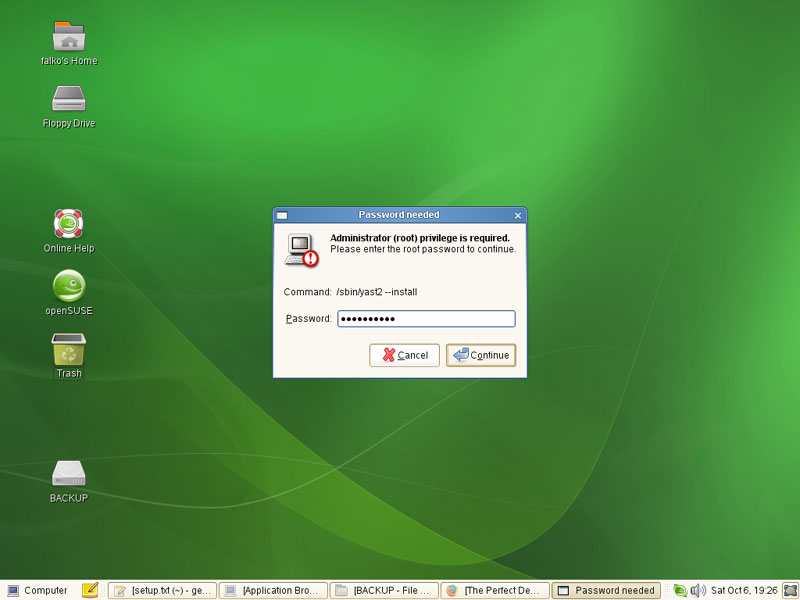Switch to setup.txt gedit taskbar window
The height and width of the screenshot is (600, 800).
point(162,590)
